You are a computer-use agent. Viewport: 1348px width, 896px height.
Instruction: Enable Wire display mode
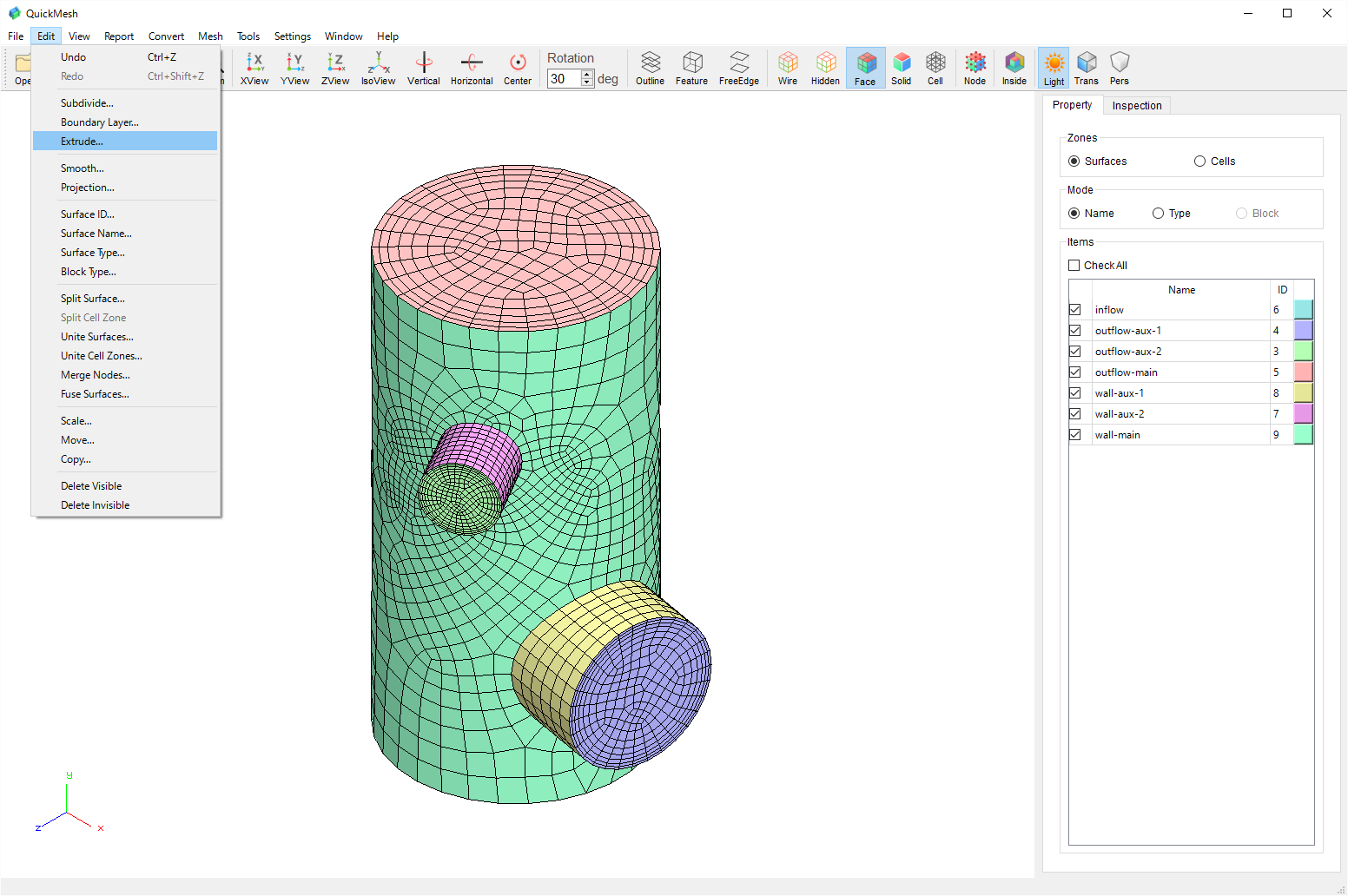coord(788,68)
